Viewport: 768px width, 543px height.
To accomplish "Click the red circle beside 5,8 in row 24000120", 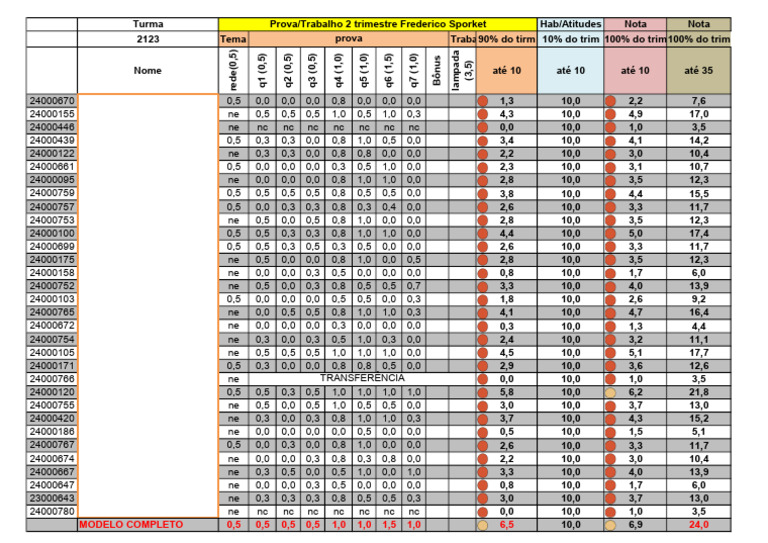I will click(x=482, y=392).
